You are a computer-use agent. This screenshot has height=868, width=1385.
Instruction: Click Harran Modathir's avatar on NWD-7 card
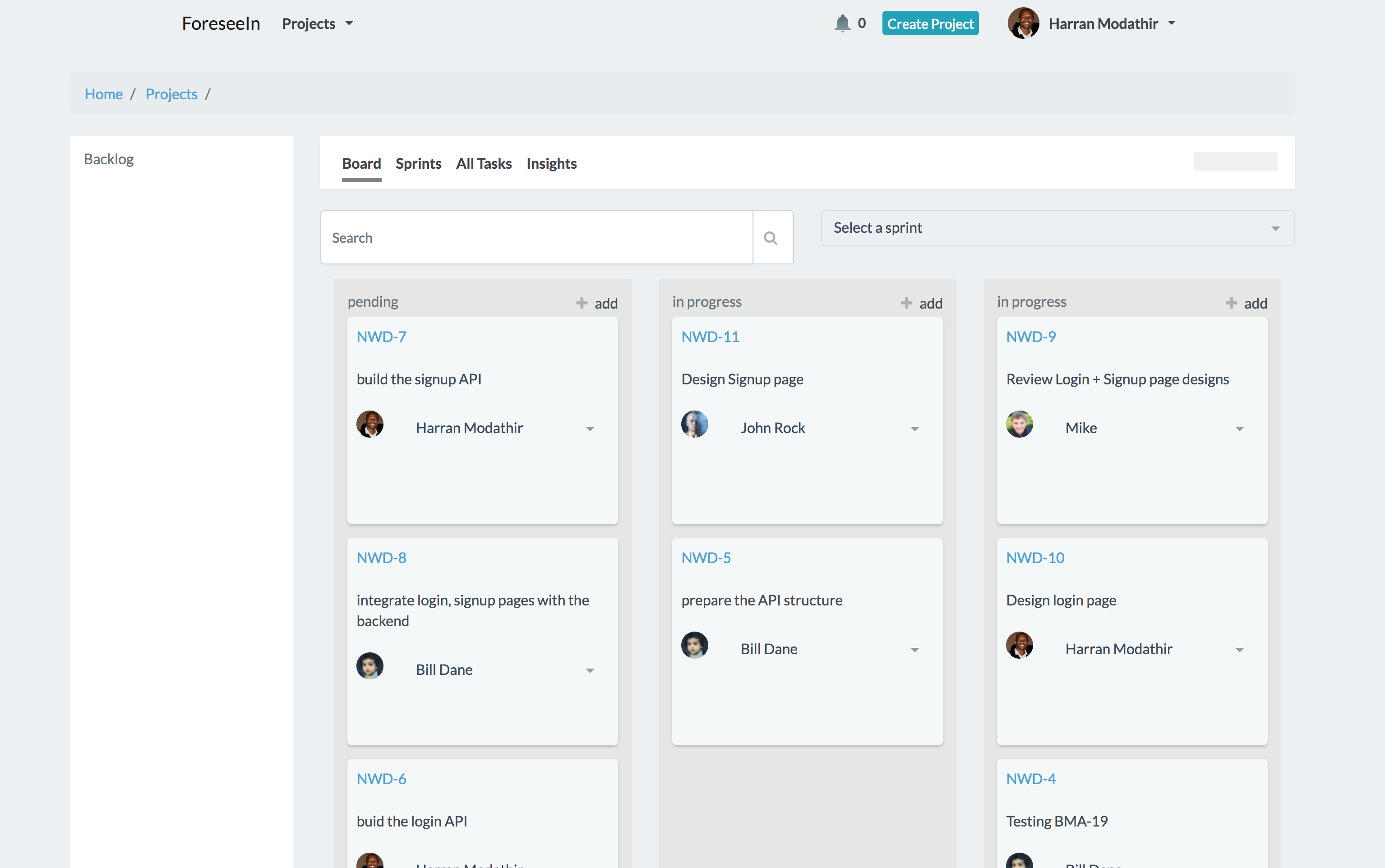[369, 425]
